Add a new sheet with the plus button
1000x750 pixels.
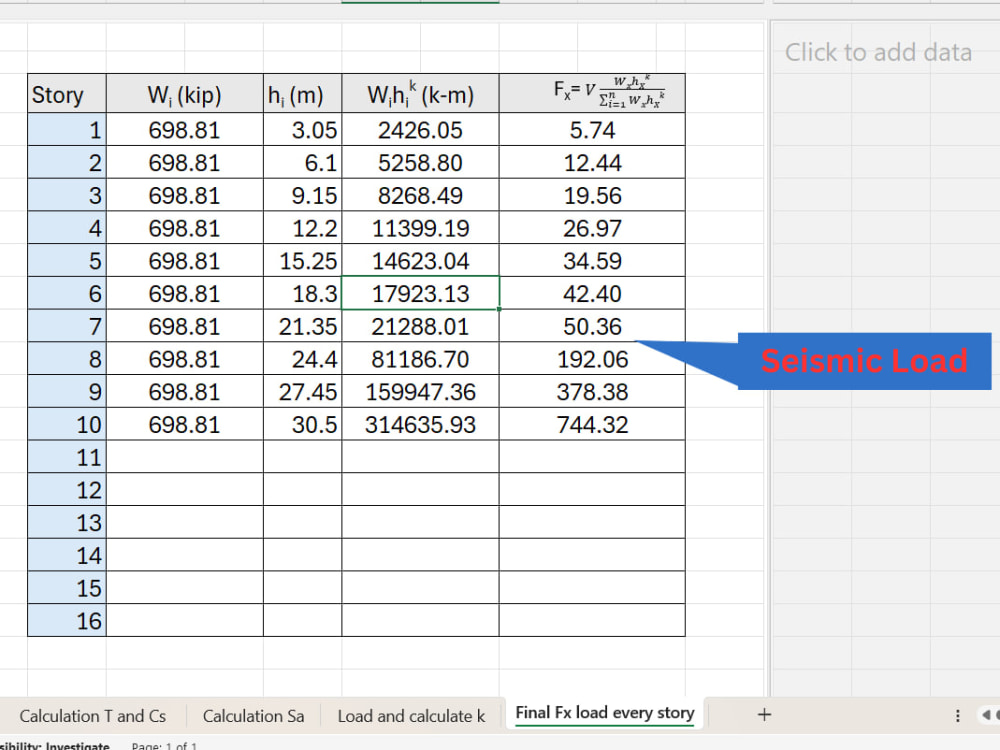coord(764,715)
